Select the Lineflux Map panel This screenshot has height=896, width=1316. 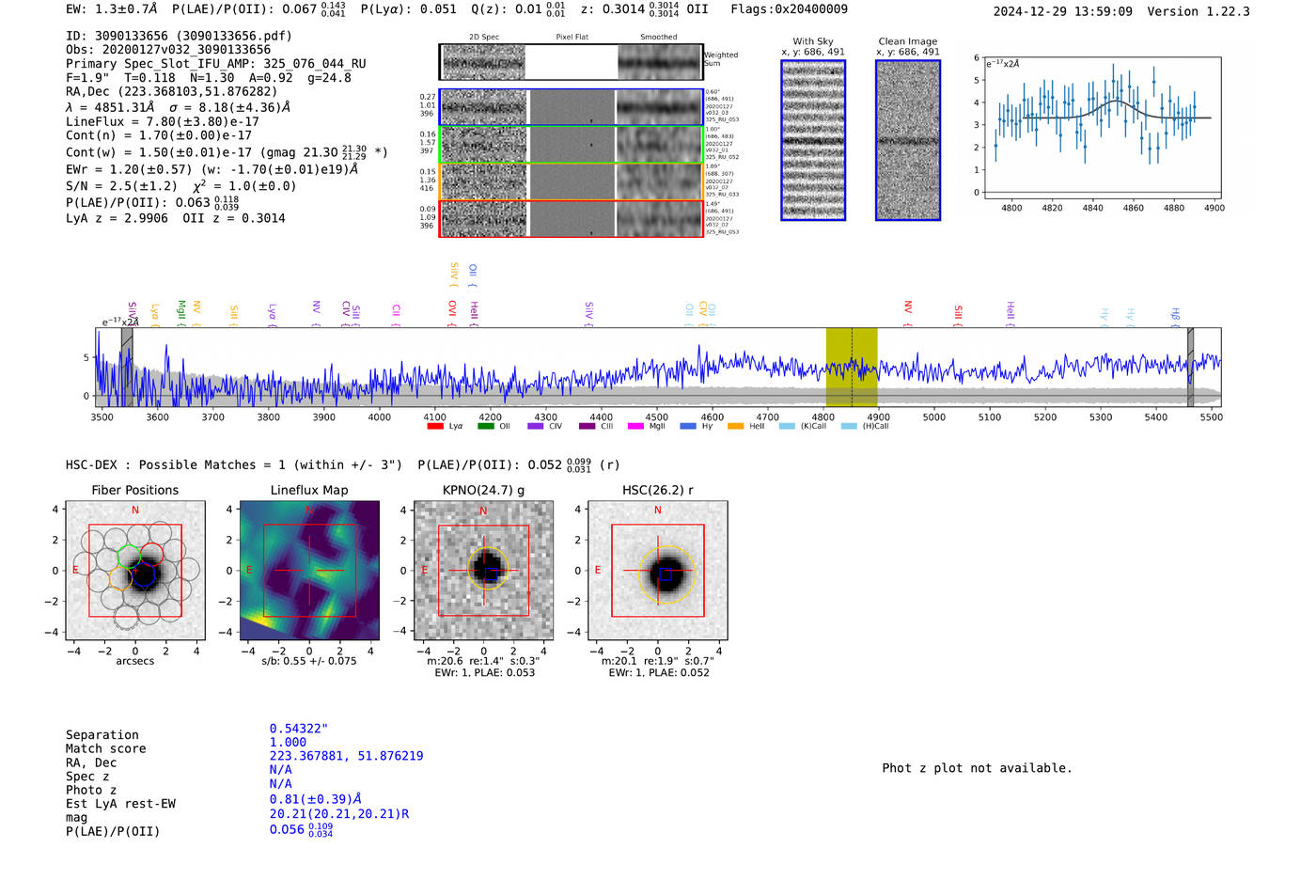point(309,571)
